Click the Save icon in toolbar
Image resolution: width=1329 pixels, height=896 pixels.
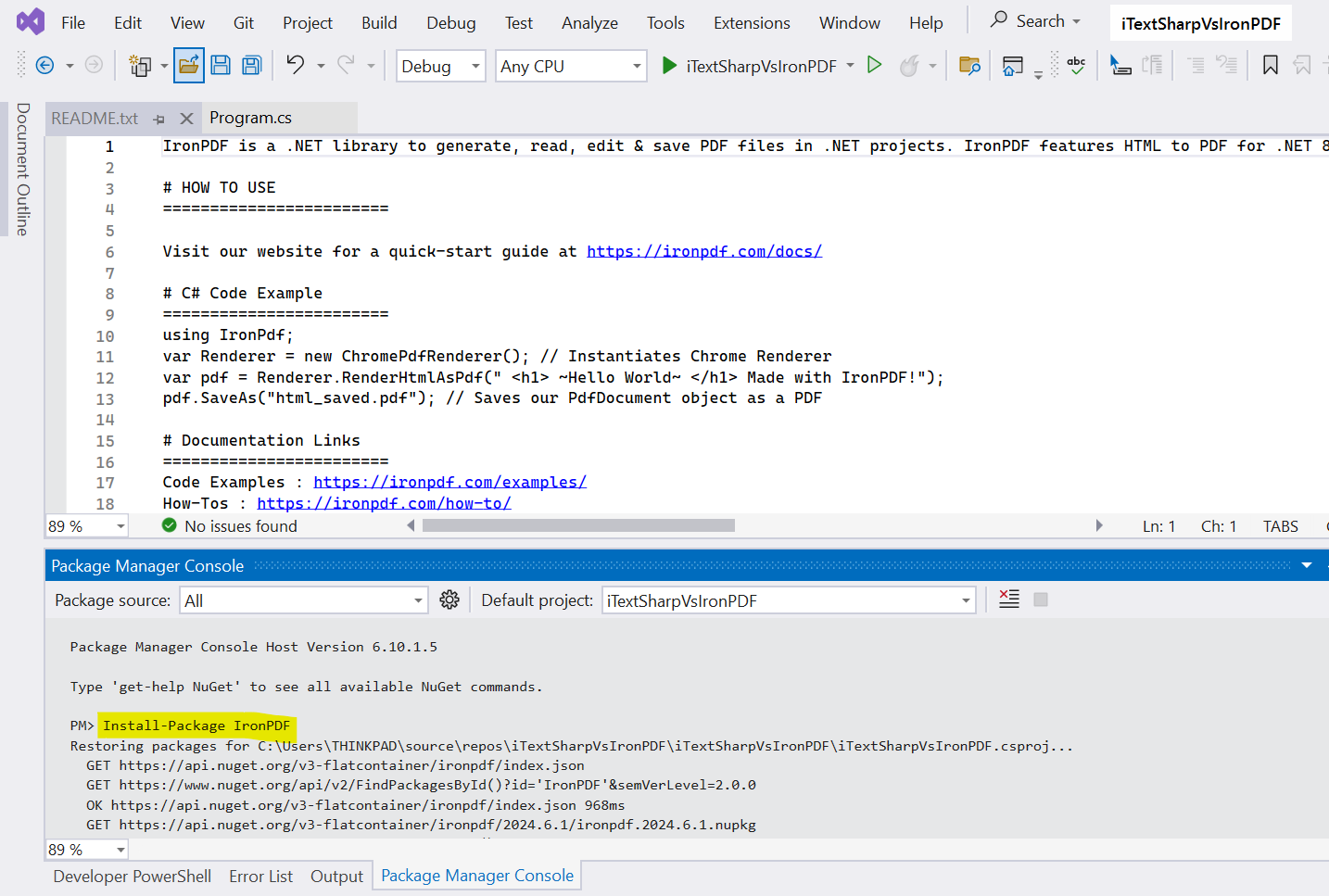click(x=221, y=66)
